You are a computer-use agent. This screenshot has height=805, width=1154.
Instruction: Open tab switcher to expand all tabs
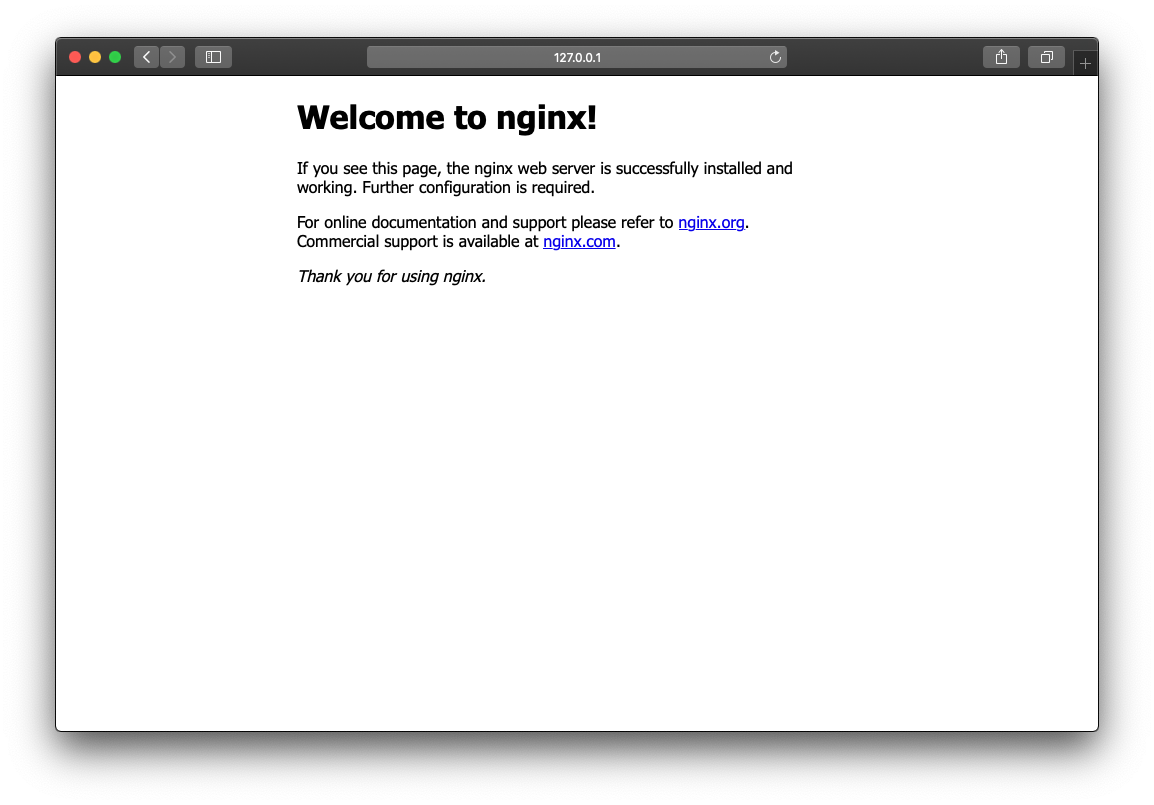pyautogui.click(x=1046, y=56)
